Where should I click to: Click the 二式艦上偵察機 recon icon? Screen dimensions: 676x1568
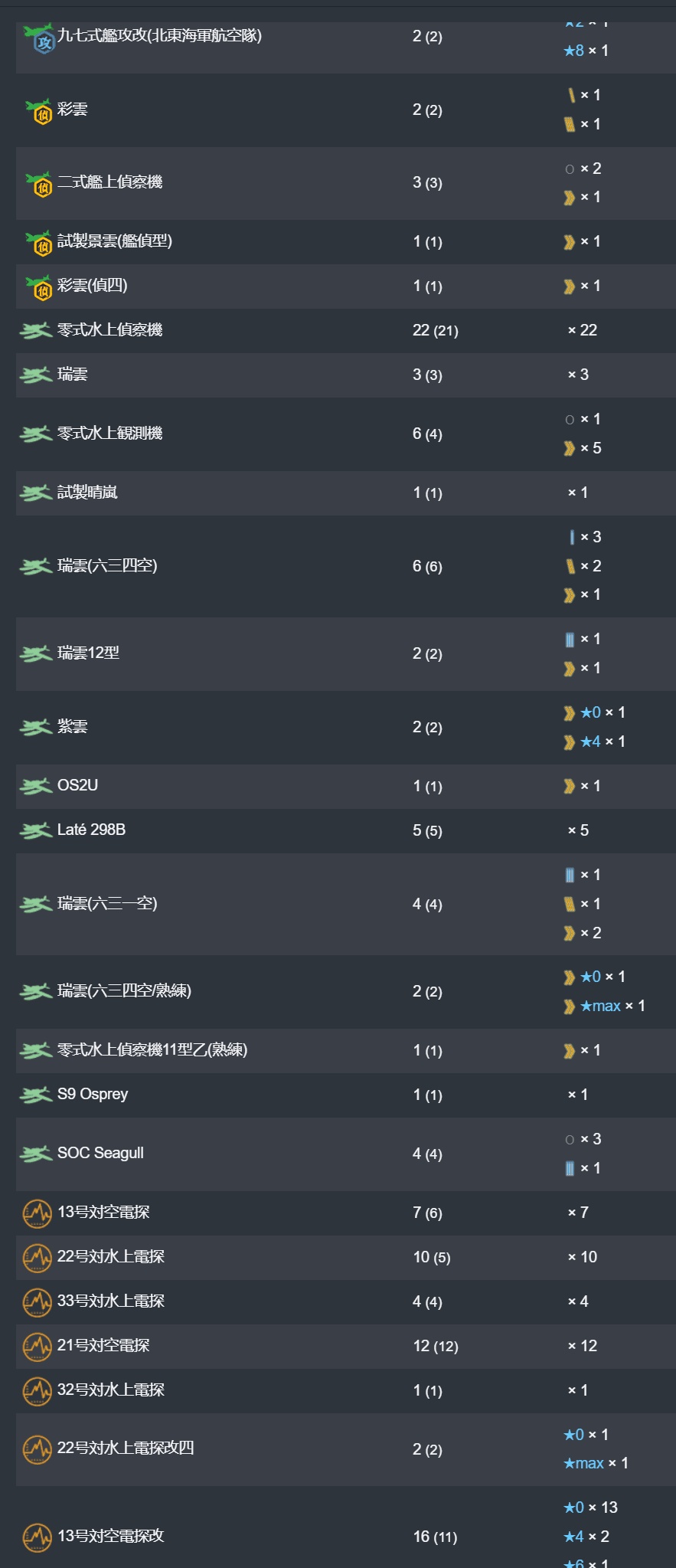click(38, 184)
